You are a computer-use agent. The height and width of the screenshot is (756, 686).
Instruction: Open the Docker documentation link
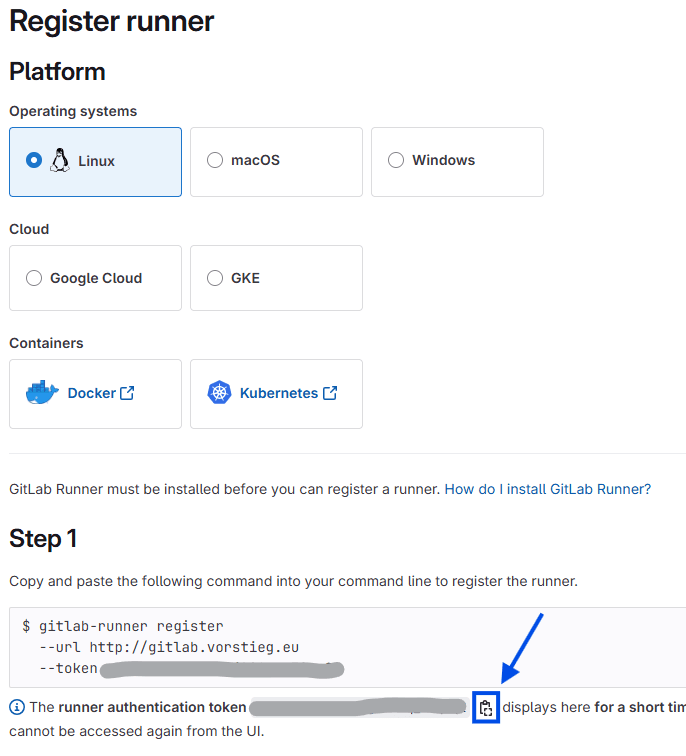(101, 393)
